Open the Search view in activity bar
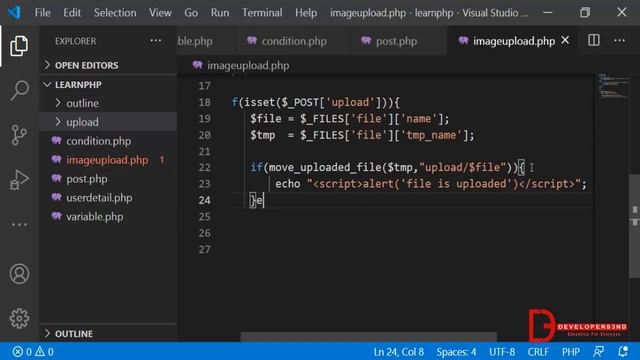Screen dimensions: 640x360 pos(19,90)
